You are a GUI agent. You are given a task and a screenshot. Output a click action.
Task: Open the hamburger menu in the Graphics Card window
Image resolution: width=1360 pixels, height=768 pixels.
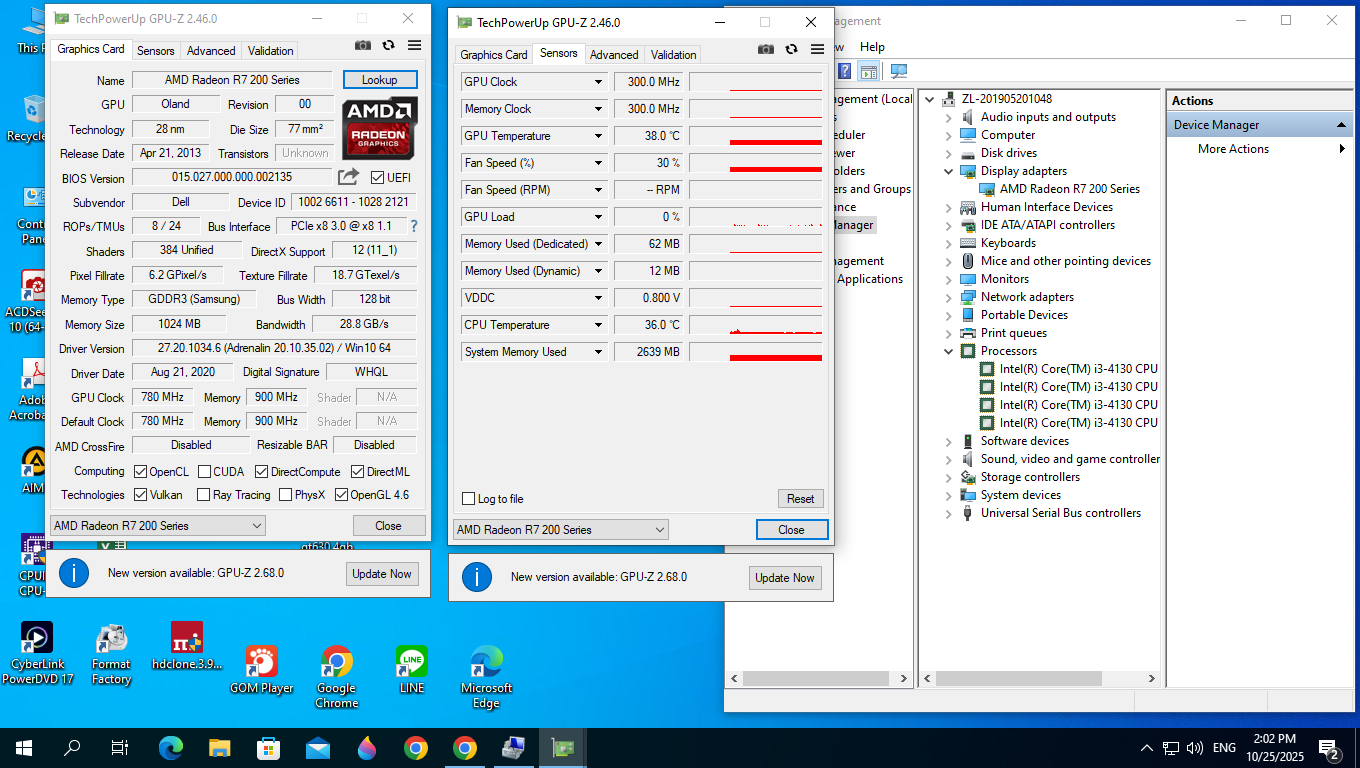tap(414, 45)
